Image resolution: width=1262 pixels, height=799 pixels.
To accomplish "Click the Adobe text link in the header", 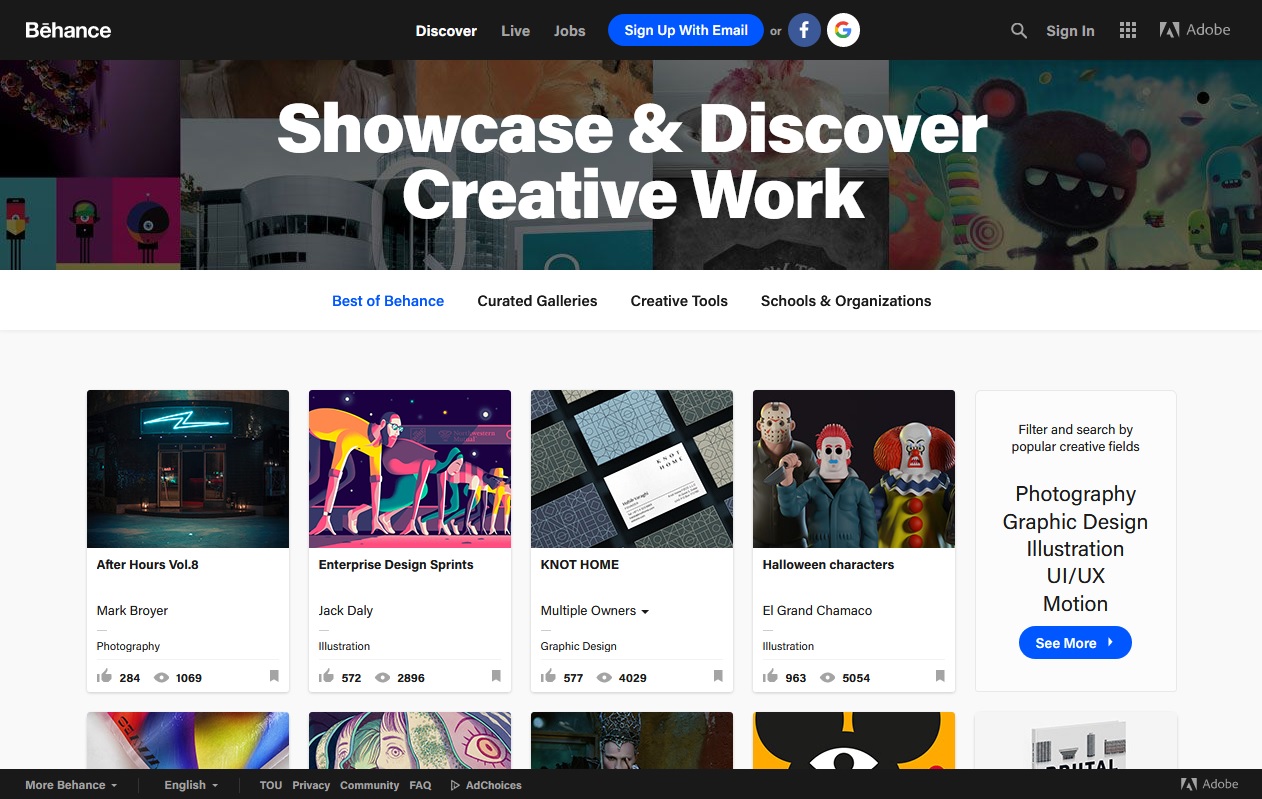I will [1208, 30].
